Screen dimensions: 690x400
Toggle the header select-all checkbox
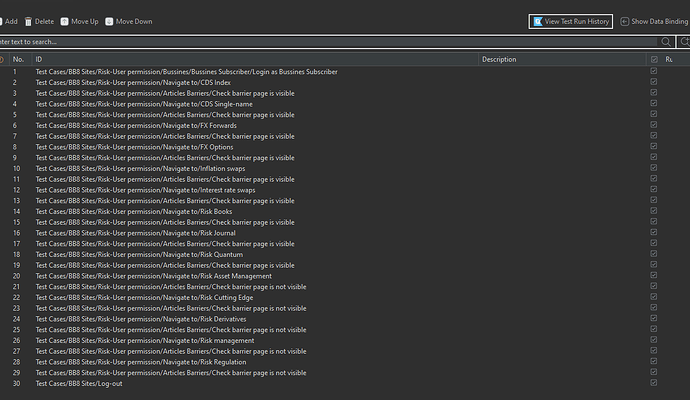coord(654,59)
